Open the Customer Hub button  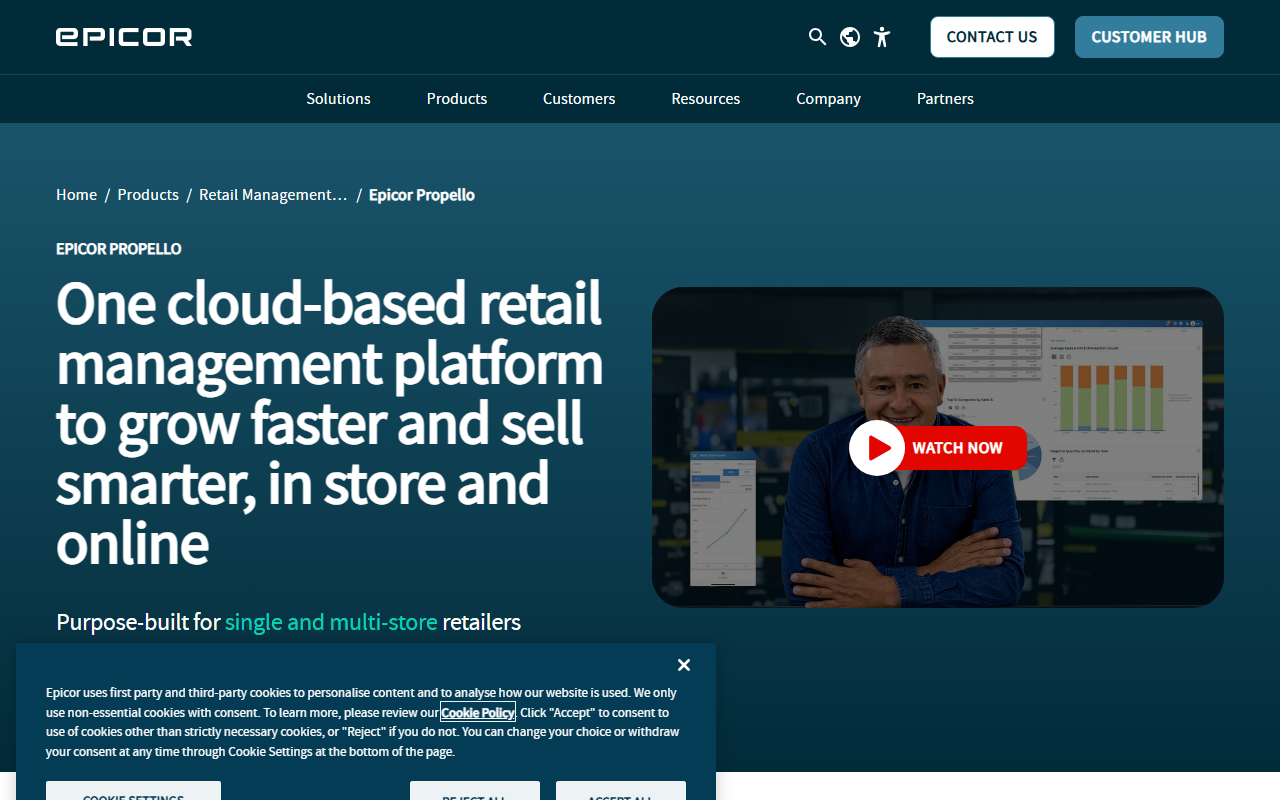1149,37
